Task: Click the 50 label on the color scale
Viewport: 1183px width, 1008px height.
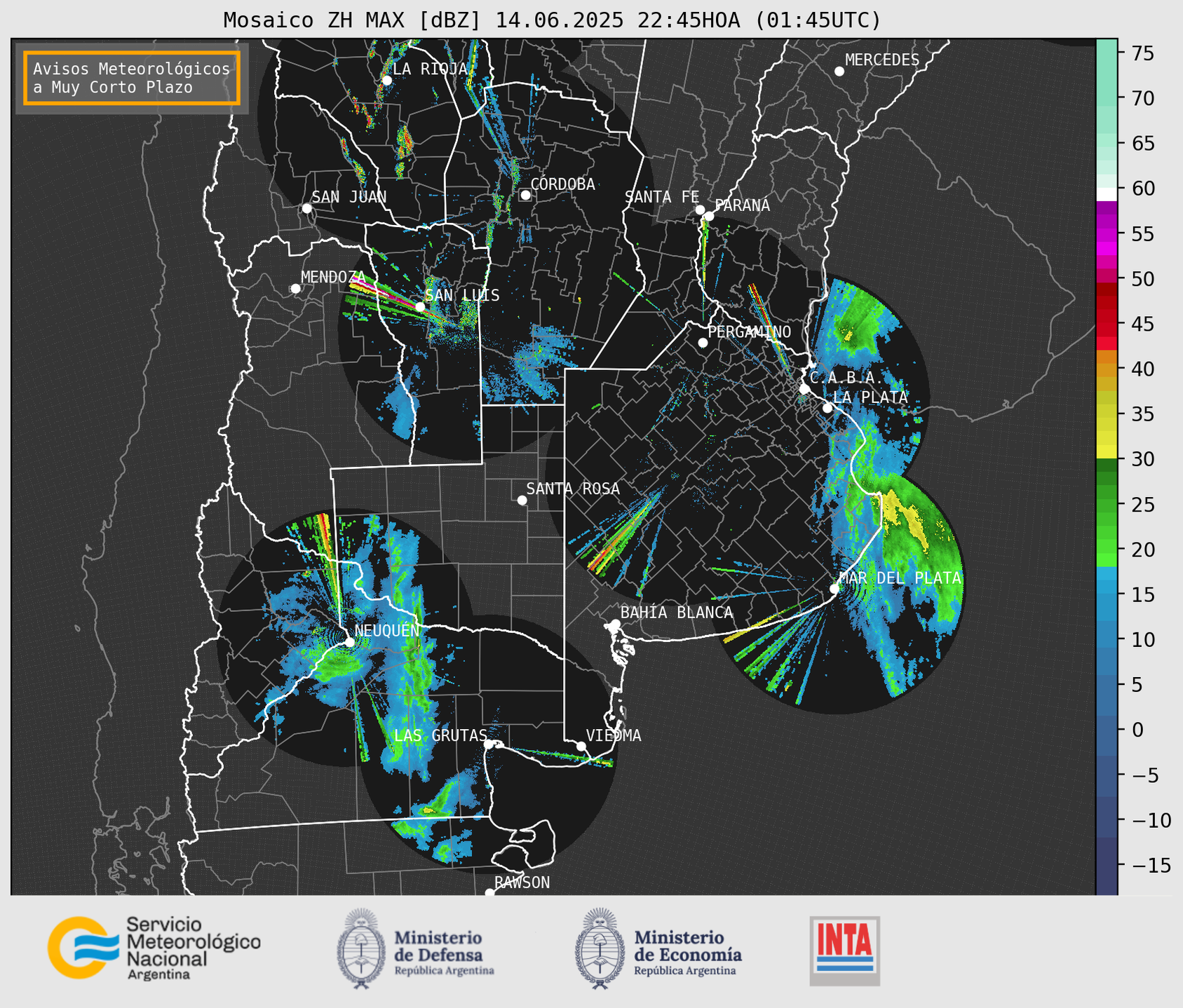Action: tap(1143, 279)
